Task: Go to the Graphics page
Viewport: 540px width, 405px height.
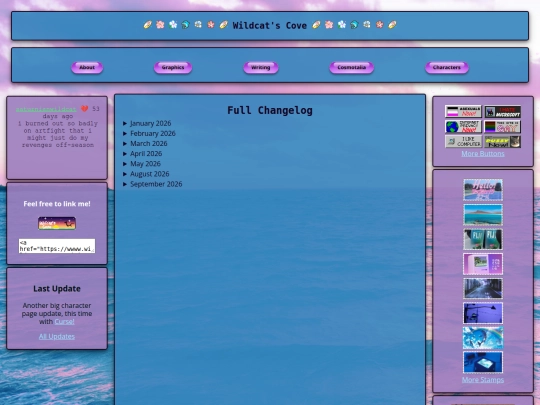Action: tap(173, 68)
